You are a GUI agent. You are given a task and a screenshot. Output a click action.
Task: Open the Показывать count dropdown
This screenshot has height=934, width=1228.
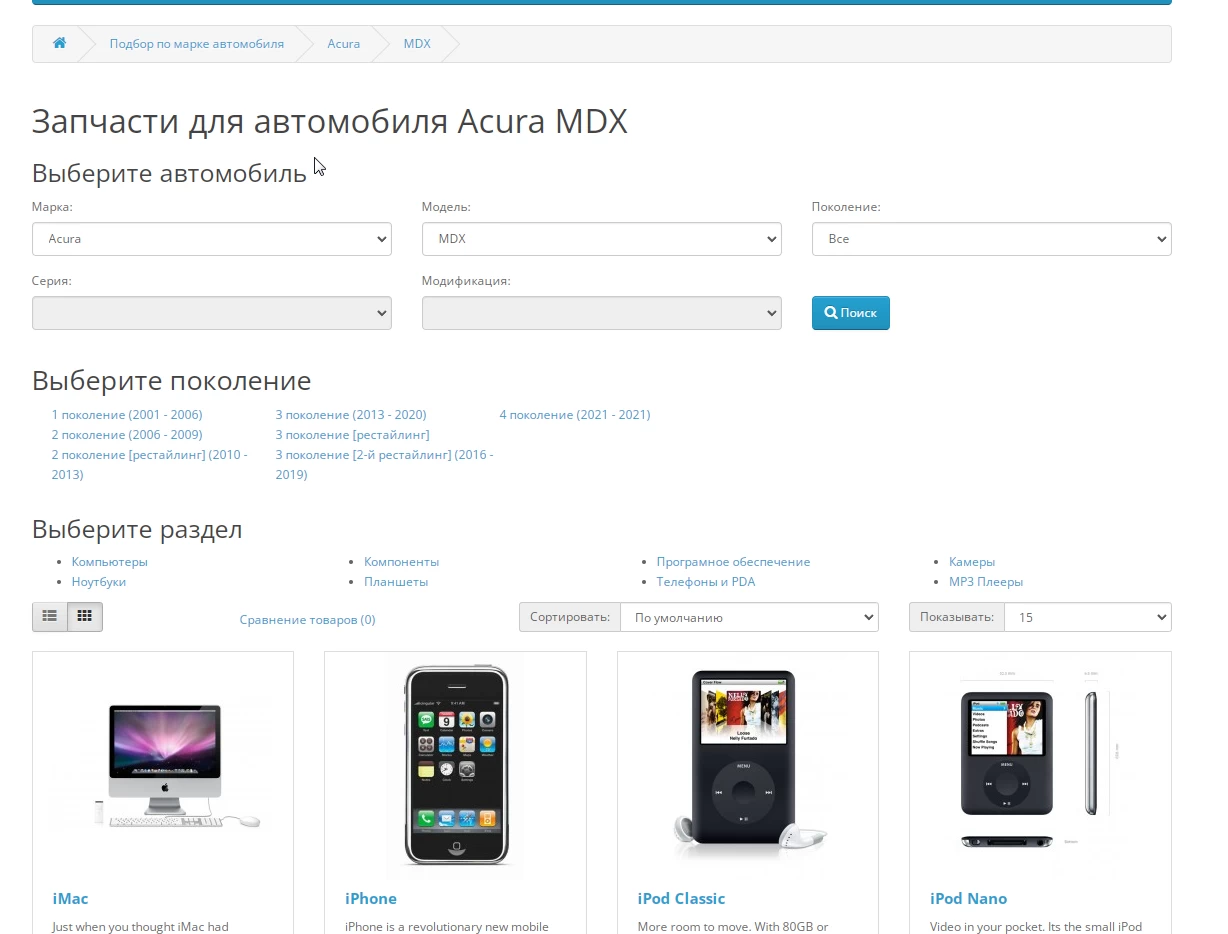click(1087, 617)
